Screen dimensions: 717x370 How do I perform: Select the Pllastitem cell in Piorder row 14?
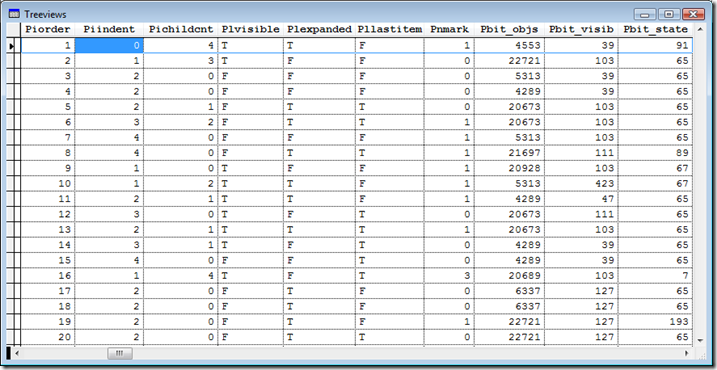390,245
